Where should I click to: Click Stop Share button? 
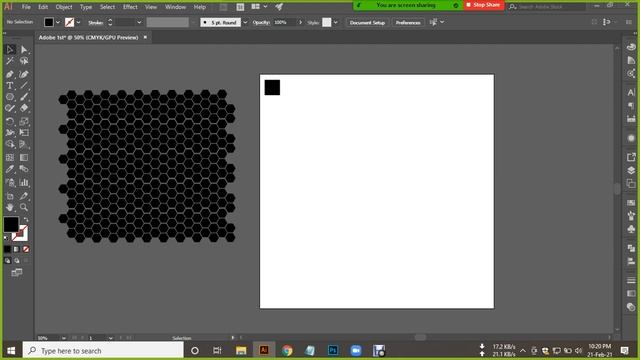[x=483, y=5]
